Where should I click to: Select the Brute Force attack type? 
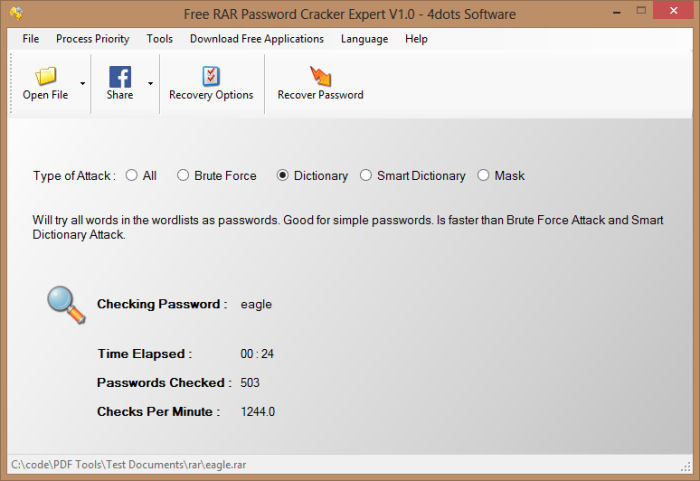(183, 175)
